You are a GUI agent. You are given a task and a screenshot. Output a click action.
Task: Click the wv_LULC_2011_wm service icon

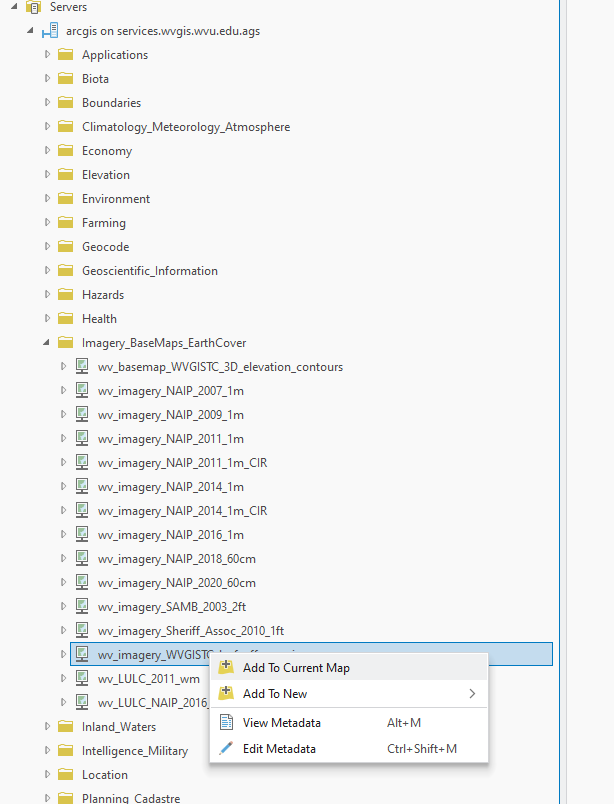82,678
